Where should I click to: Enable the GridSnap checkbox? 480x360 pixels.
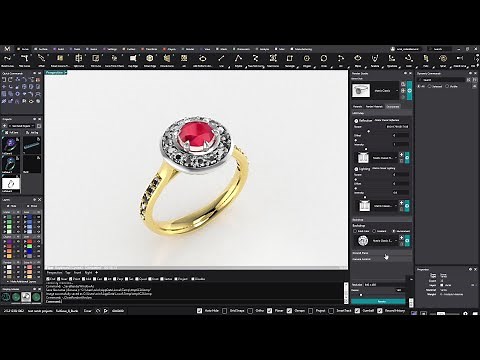pos(224,311)
